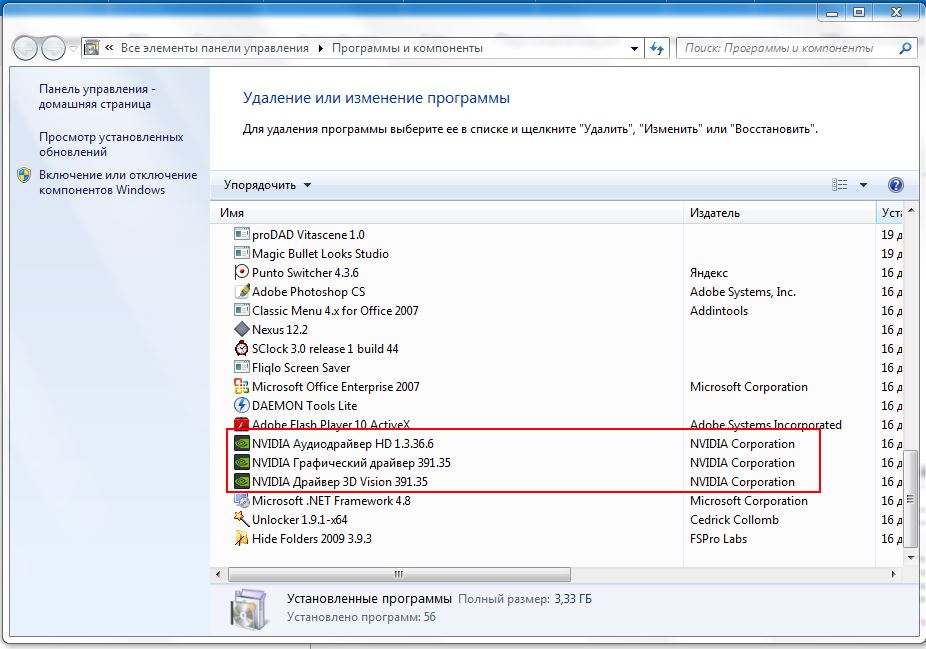Click the vertical scrollbar thumb

[911, 501]
